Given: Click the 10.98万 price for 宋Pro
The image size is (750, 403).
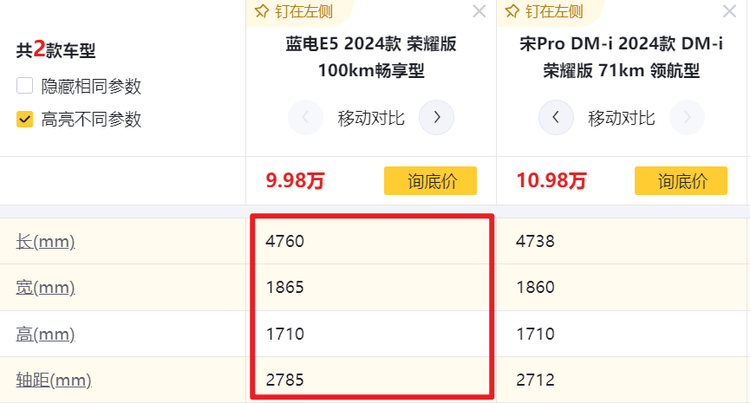Looking at the screenshot, I should pos(551,181).
